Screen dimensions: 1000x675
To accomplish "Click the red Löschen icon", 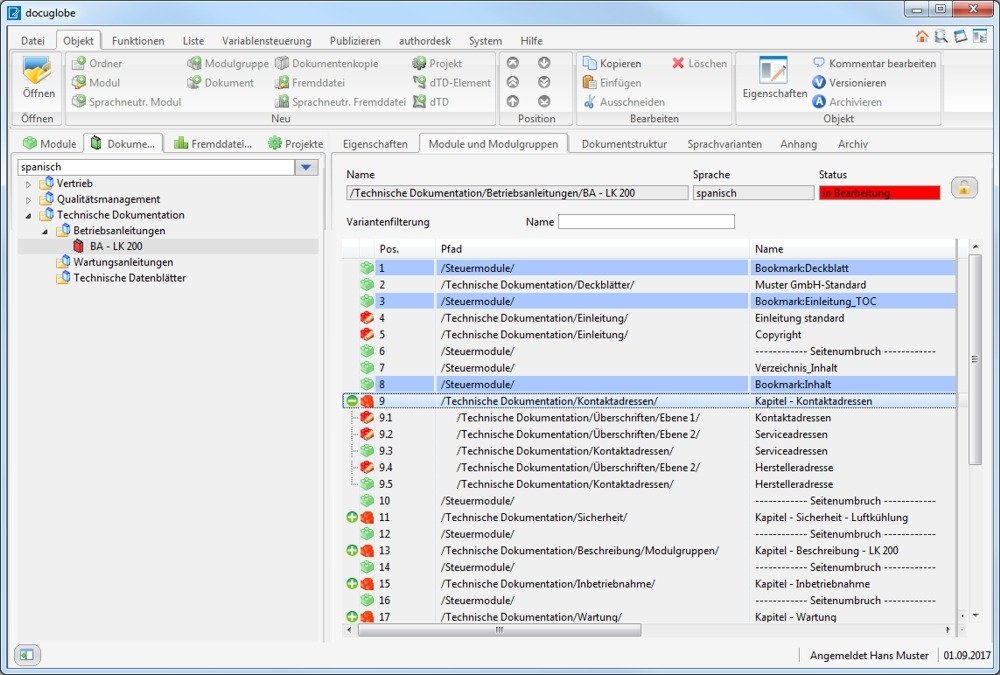I will click(x=679, y=64).
